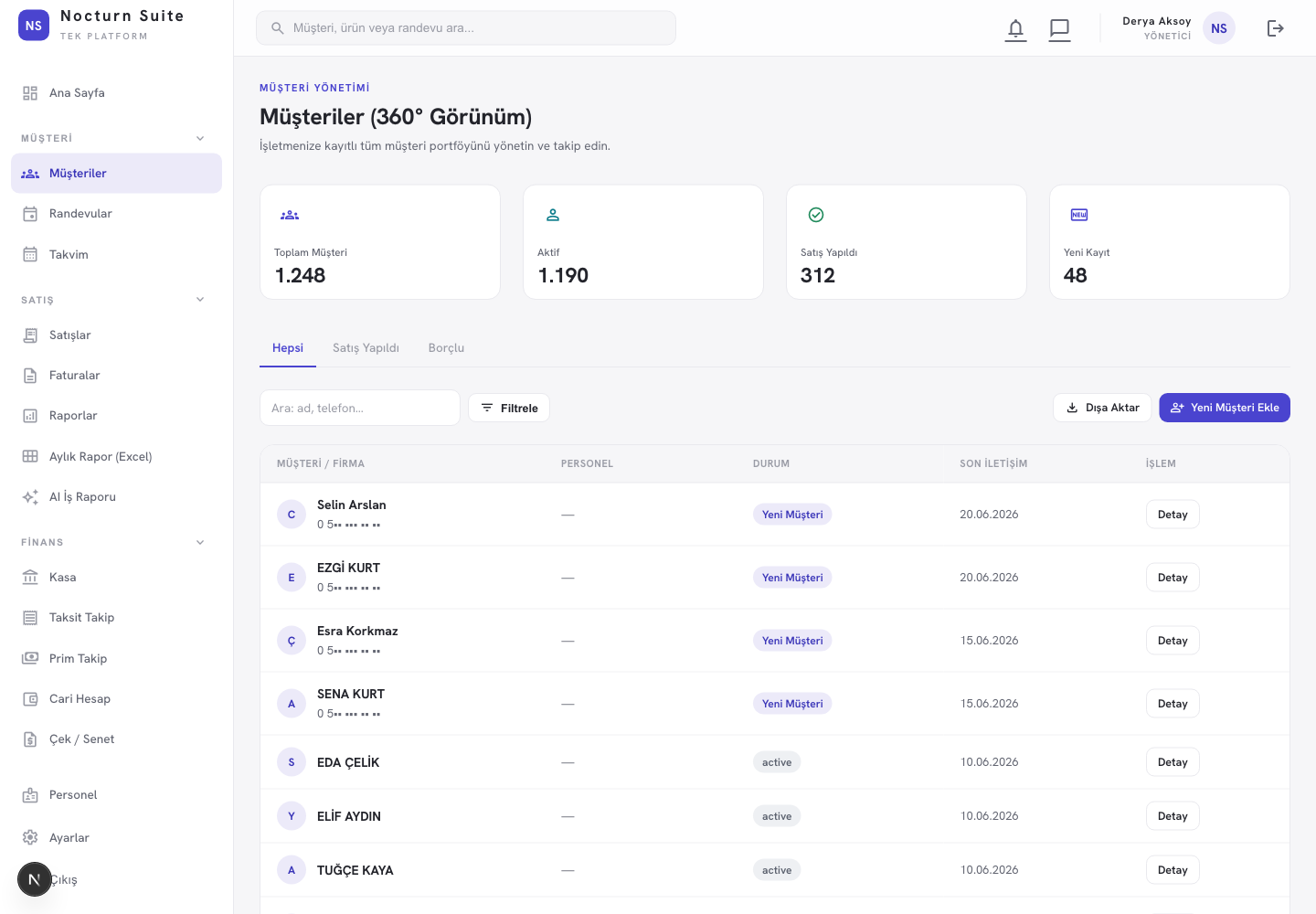Click the Aktif person icon
Viewport: 1316px width, 914px height.
pyautogui.click(x=553, y=215)
